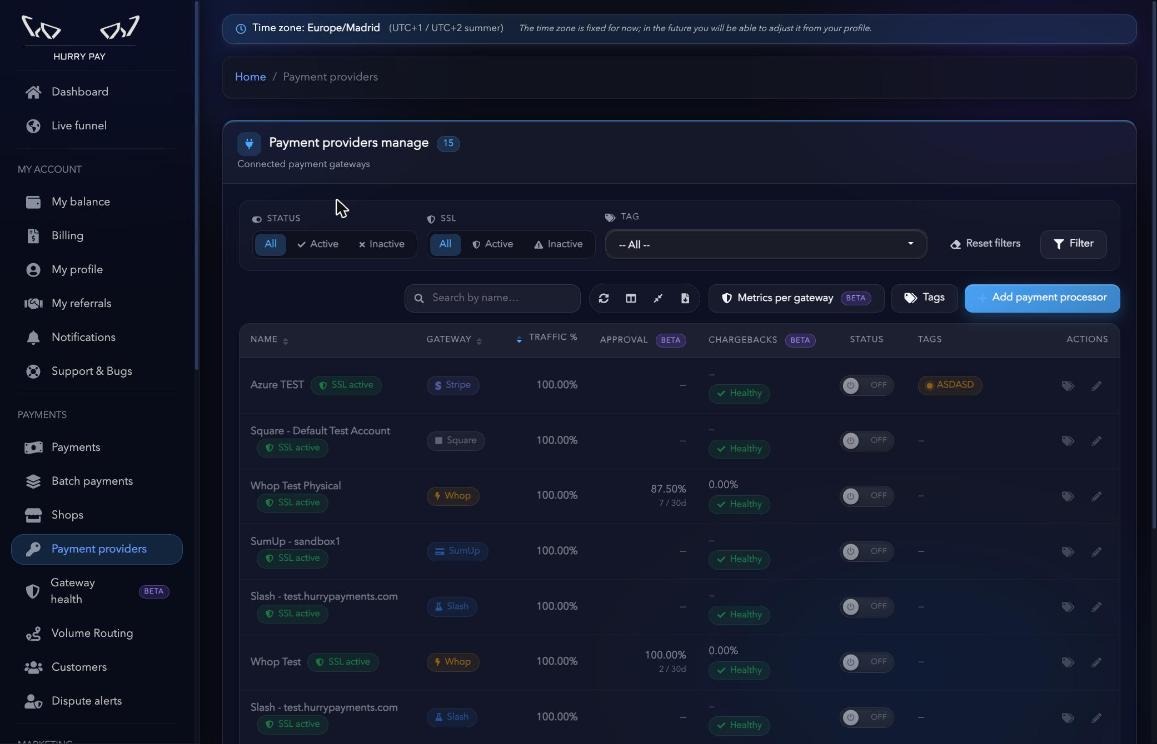
Task: Click the Support & Bugs lifebuoy icon
Action: tap(33, 371)
